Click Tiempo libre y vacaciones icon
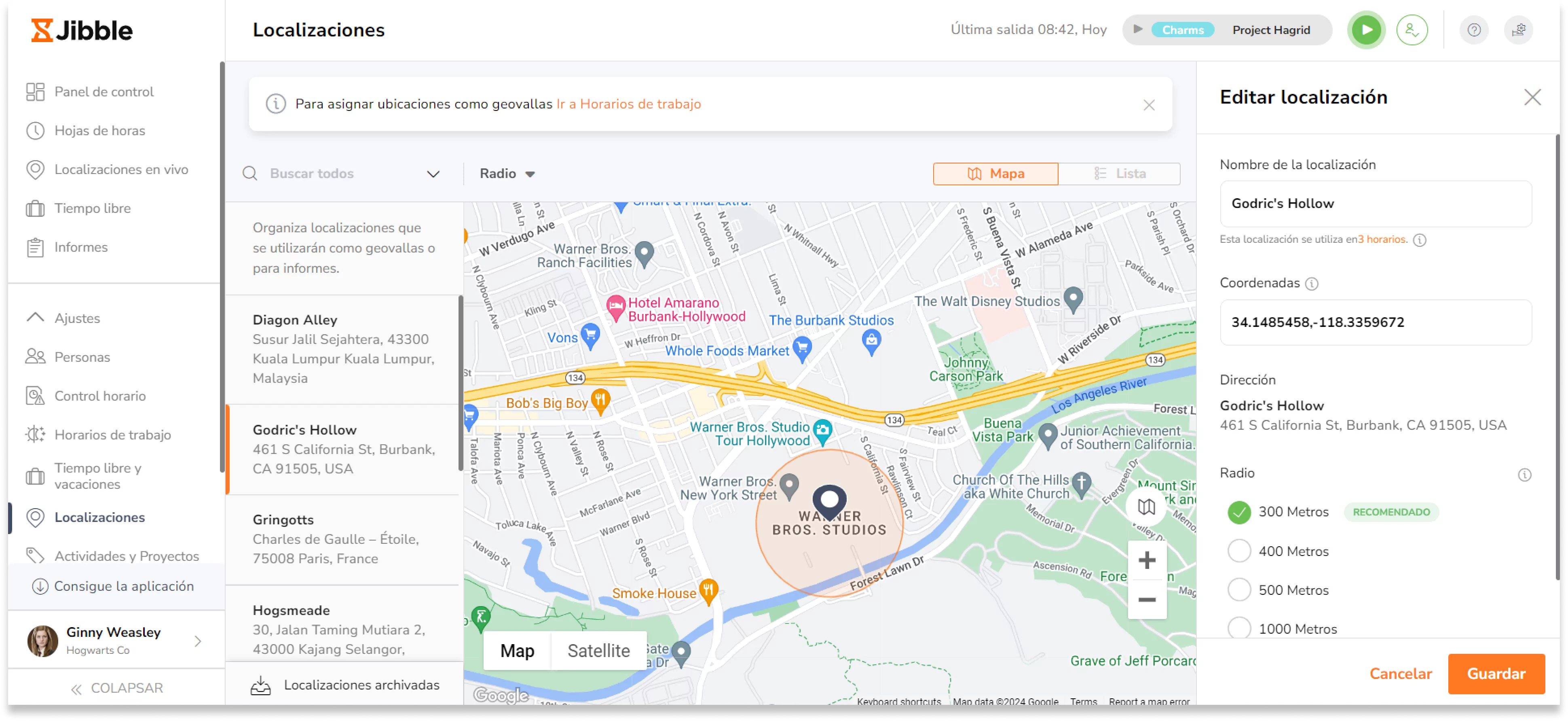1568x721 pixels. coord(35,476)
